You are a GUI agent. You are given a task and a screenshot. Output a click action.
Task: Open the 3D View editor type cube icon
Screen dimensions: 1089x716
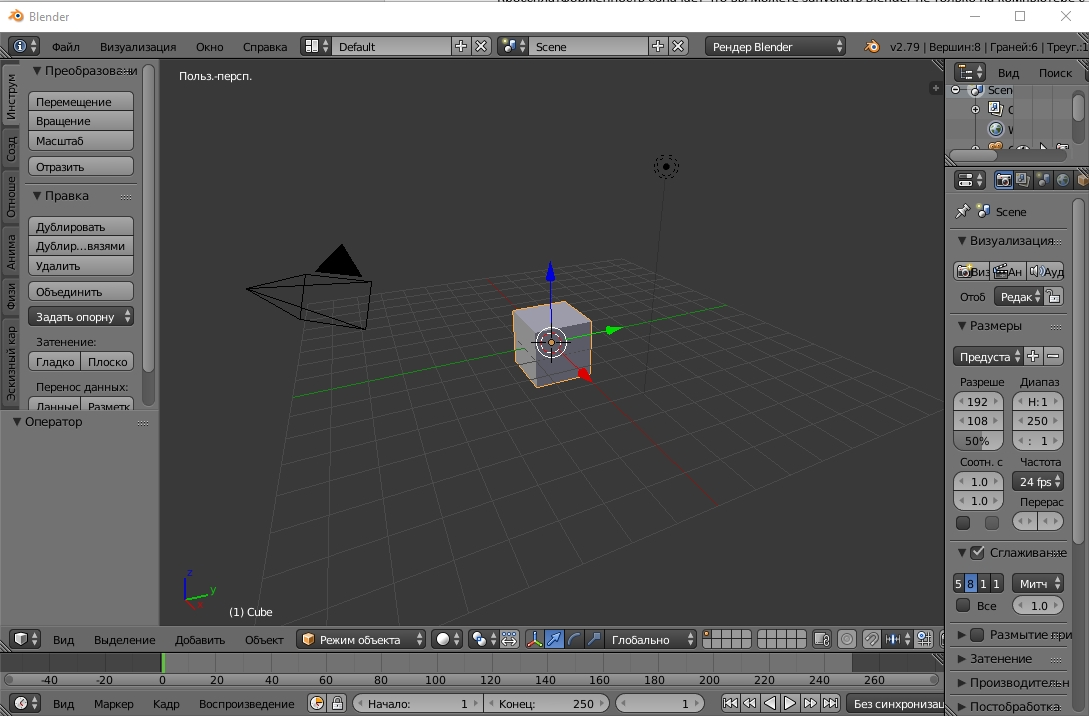[26, 640]
